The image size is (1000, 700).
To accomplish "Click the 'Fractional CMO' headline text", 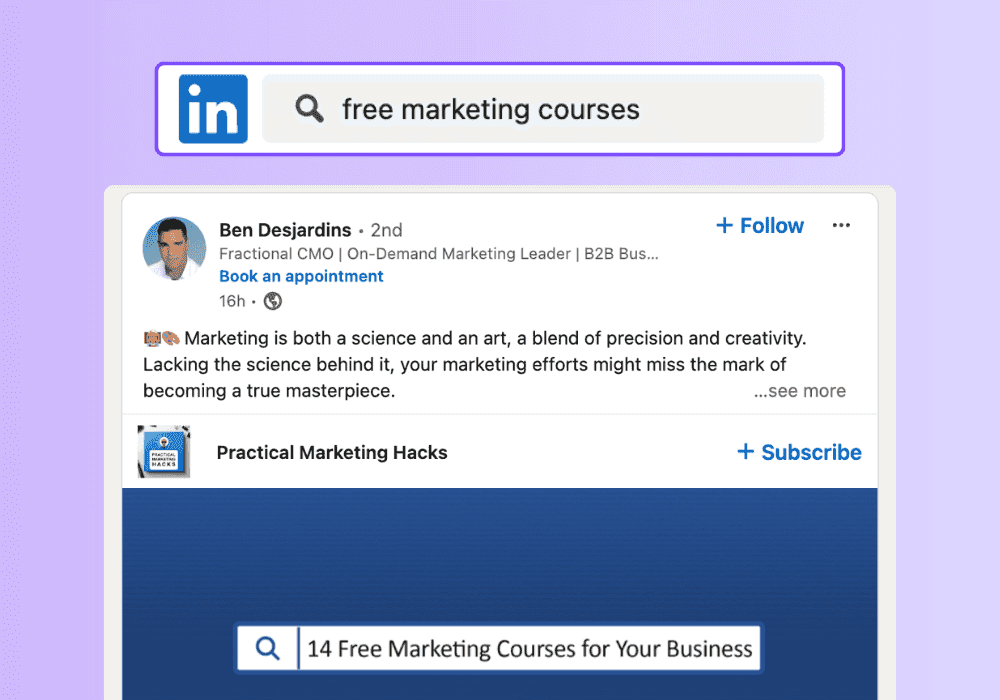I will point(276,254).
